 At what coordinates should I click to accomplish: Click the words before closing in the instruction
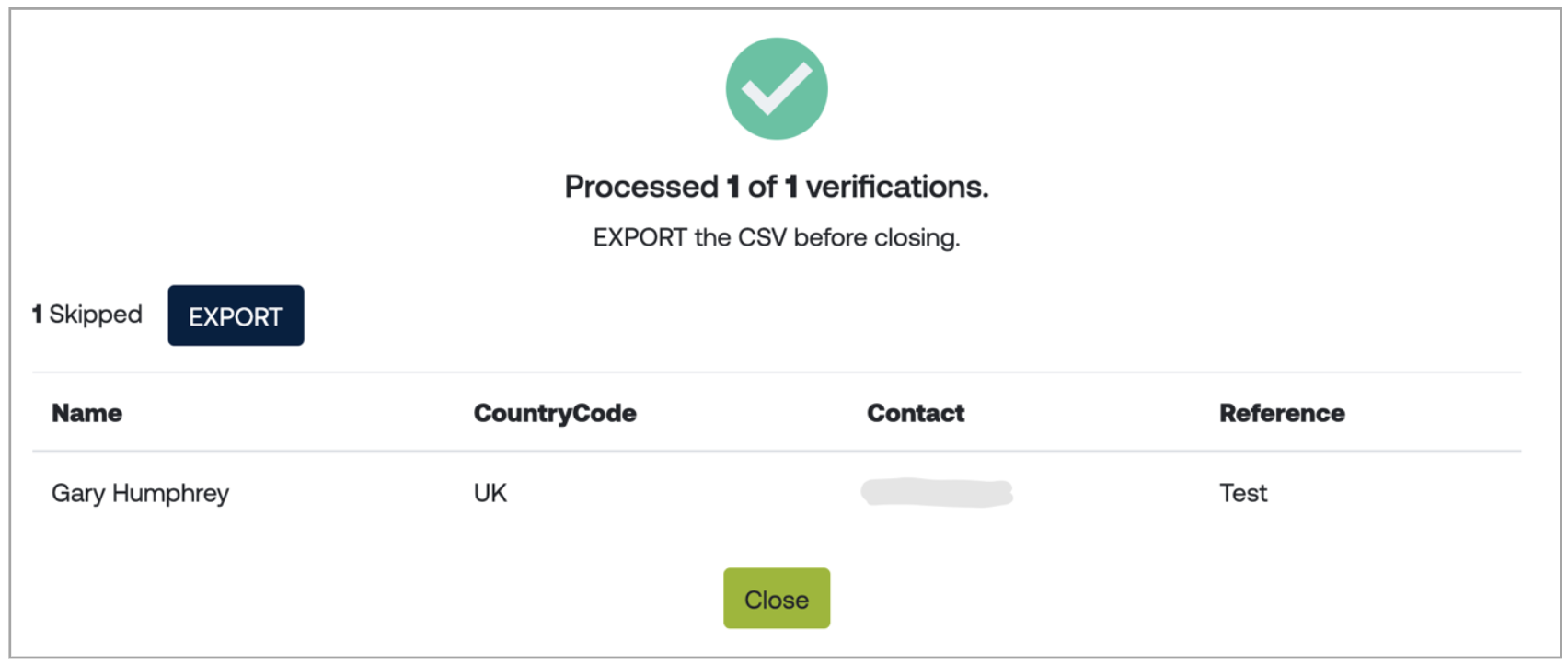[876, 237]
